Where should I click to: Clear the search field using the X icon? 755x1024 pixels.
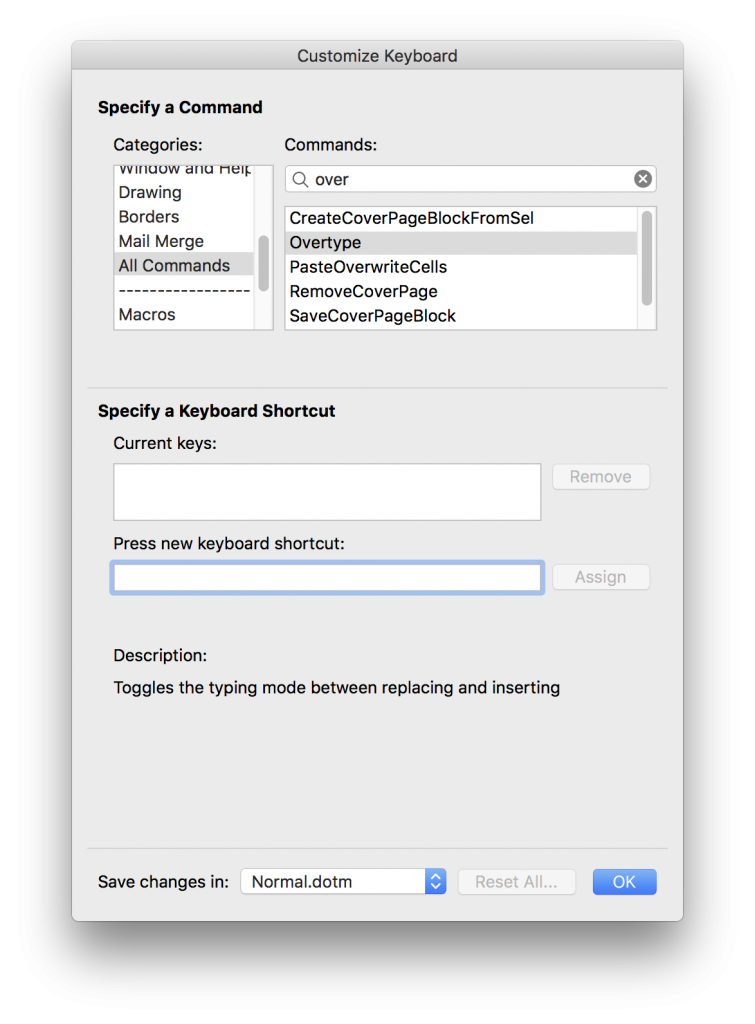click(x=642, y=178)
